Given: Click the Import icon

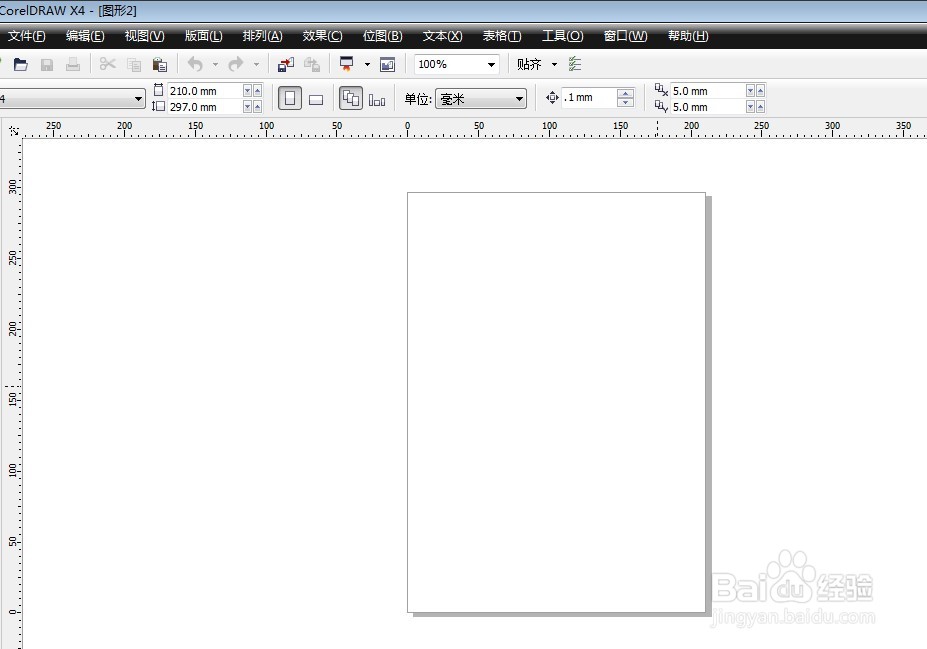Looking at the screenshot, I should pos(283,63).
